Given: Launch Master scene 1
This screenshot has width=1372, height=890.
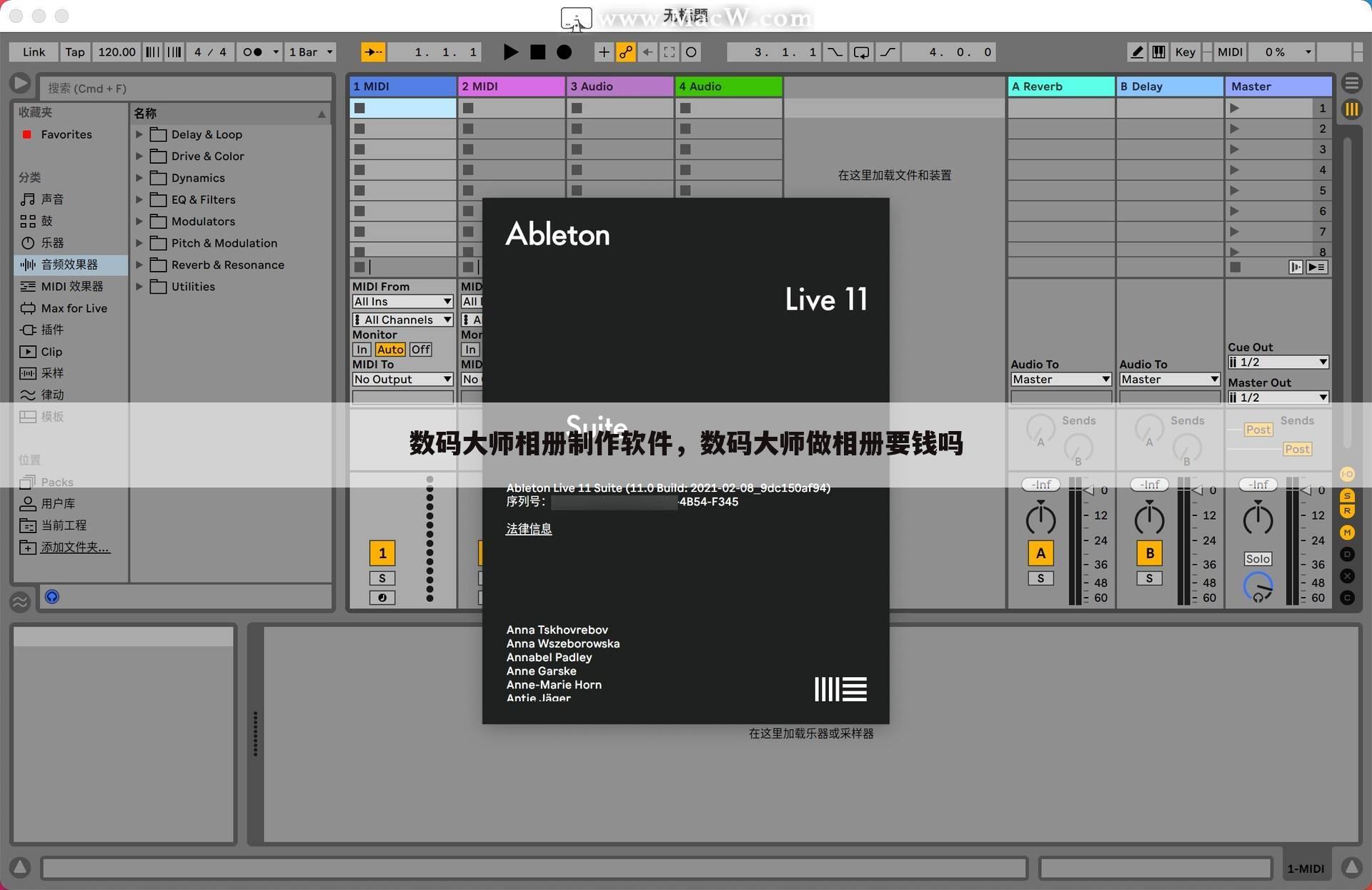Looking at the screenshot, I should tap(1234, 108).
